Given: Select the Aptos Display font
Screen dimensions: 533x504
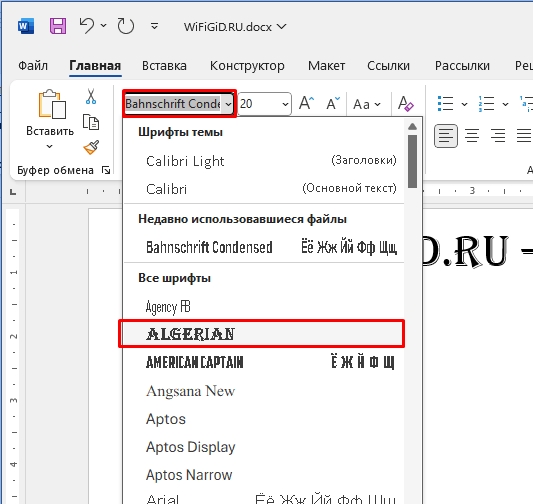Looking at the screenshot, I should pos(264,447).
